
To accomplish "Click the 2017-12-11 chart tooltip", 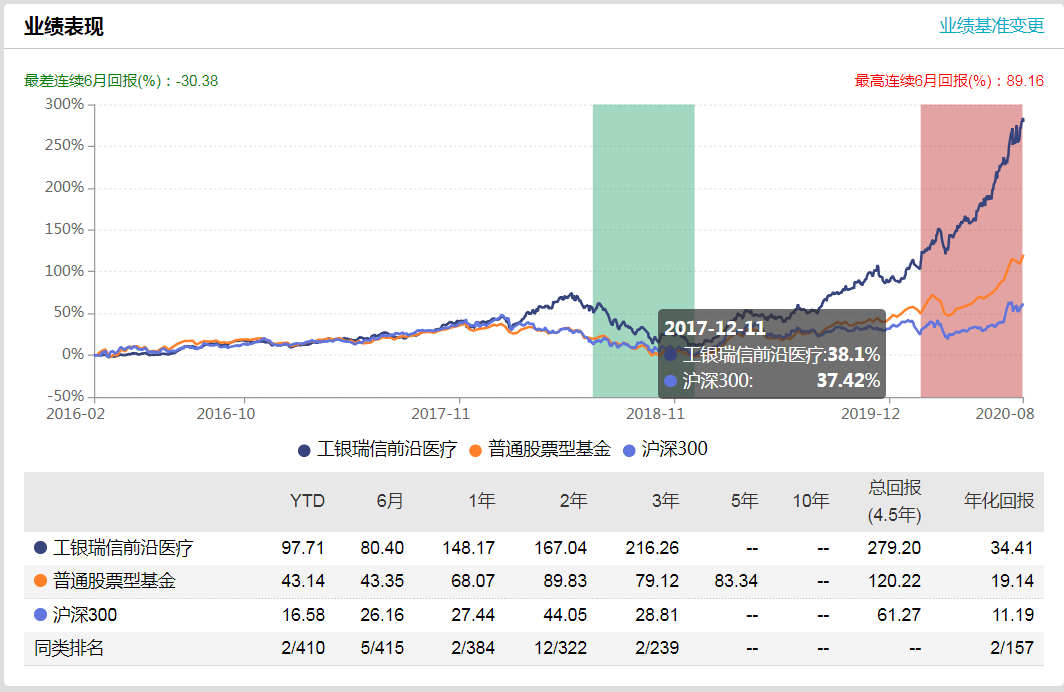I will coord(772,353).
